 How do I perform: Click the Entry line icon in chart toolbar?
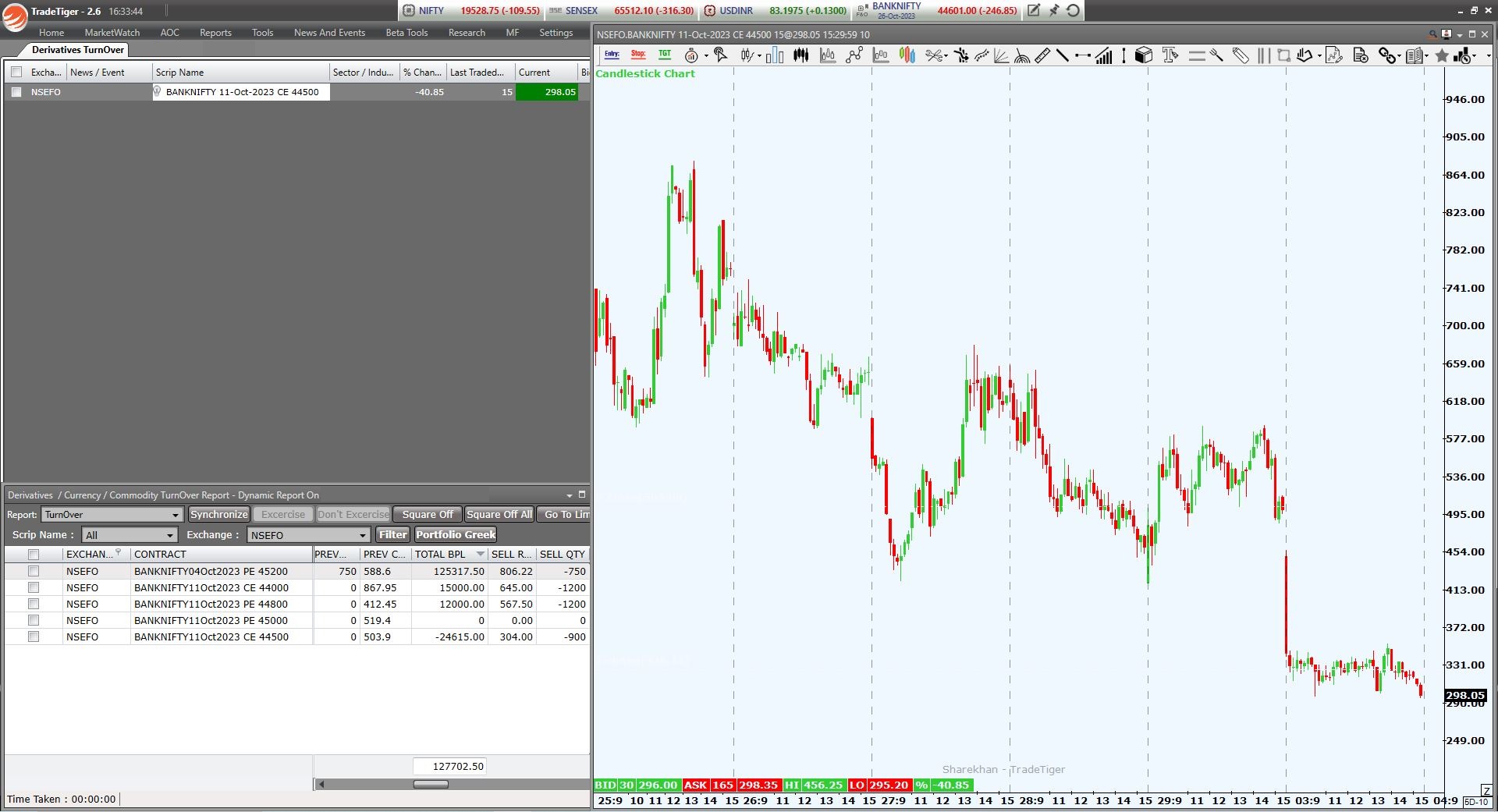point(612,55)
